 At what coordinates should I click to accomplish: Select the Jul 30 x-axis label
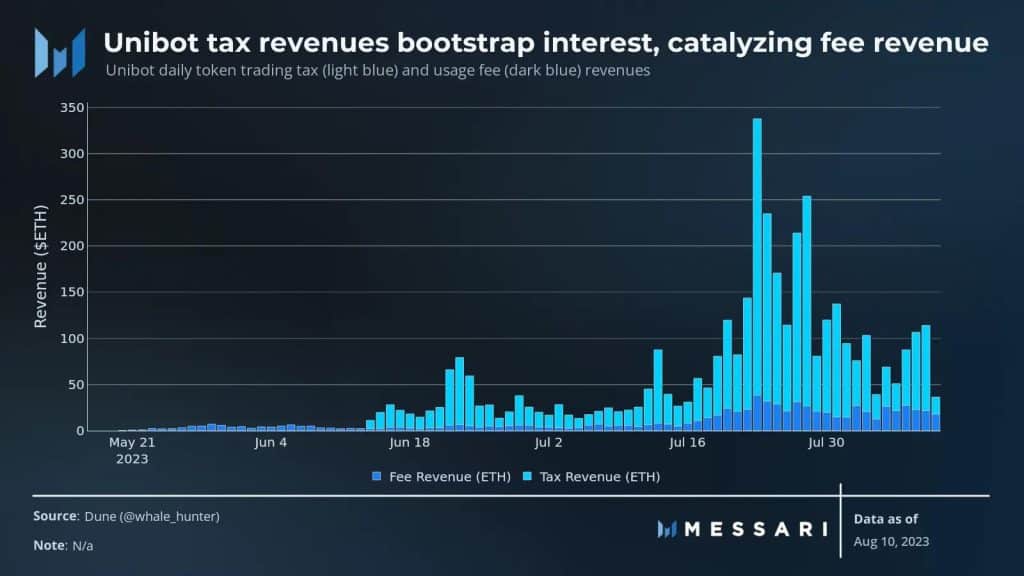coord(826,442)
